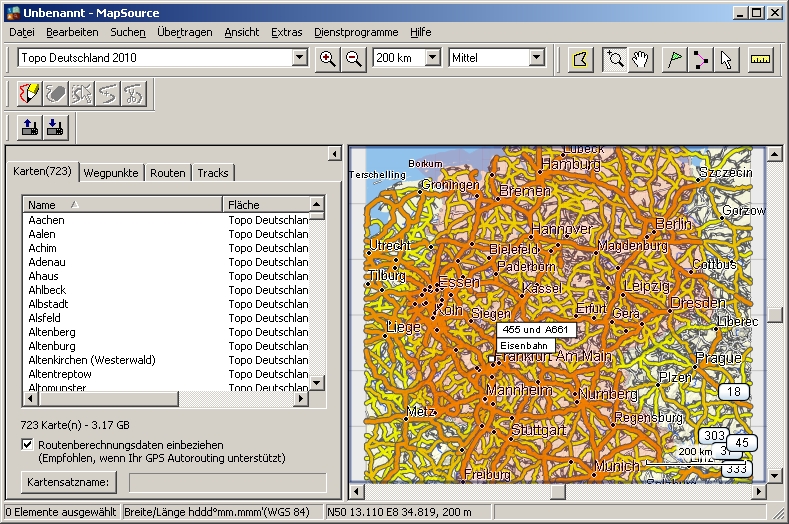Viewport: 789px width, 524px height.
Task: Select the Adenau map row
Action: [x=166, y=262]
